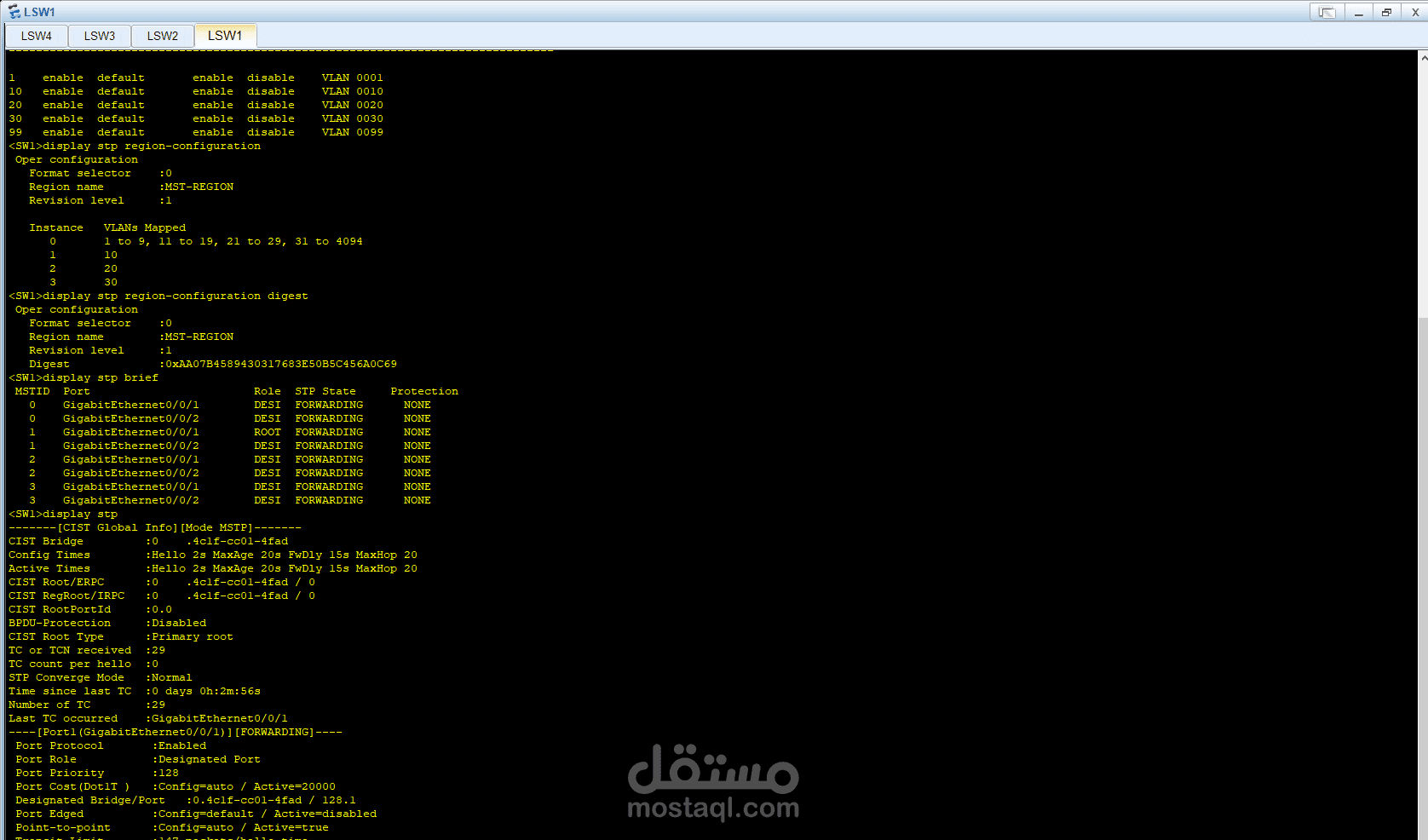Image resolution: width=1428 pixels, height=840 pixels.
Task: Click the "STP Converge Mode" label
Action: click(x=66, y=677)
